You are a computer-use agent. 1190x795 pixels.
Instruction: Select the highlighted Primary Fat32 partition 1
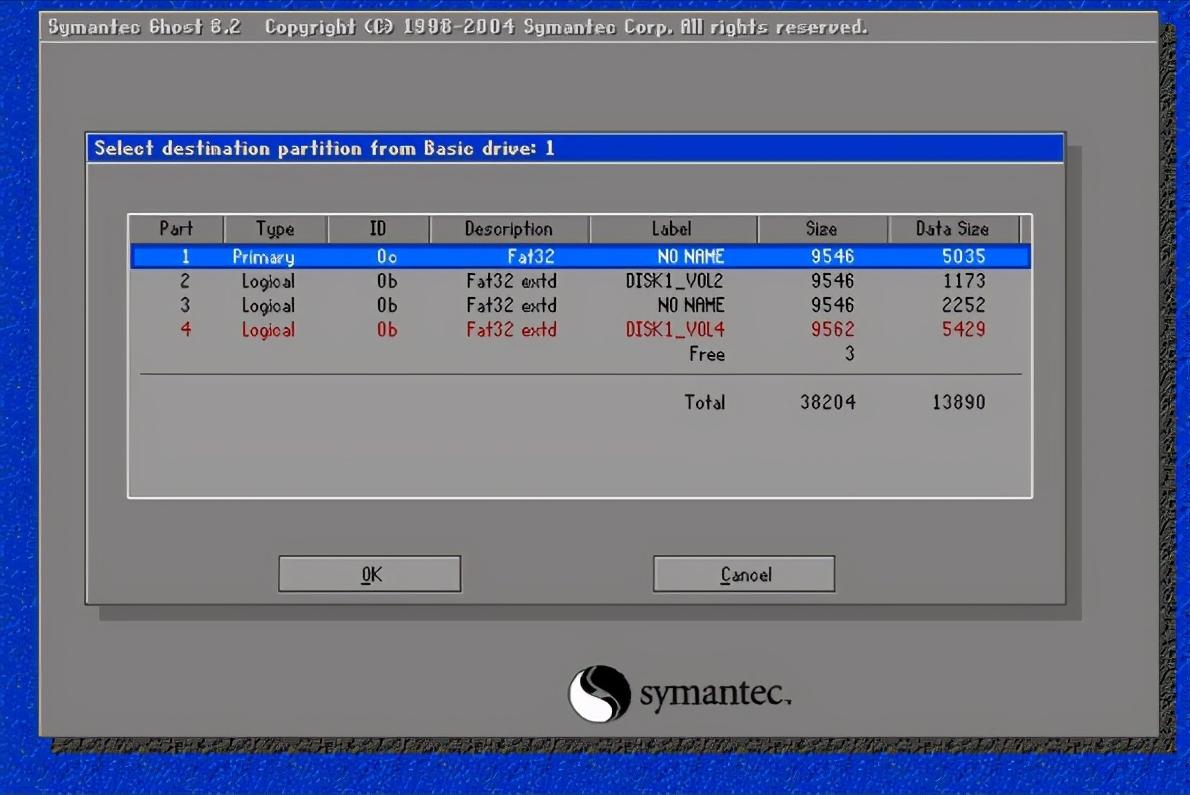(580, 257)
